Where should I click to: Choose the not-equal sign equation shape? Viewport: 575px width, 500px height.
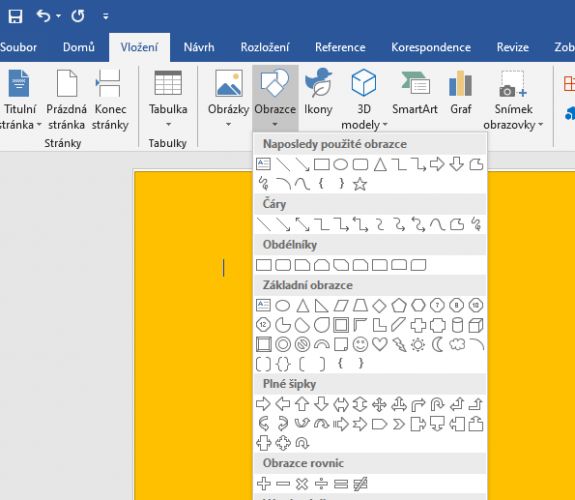(x=360, y=483)
